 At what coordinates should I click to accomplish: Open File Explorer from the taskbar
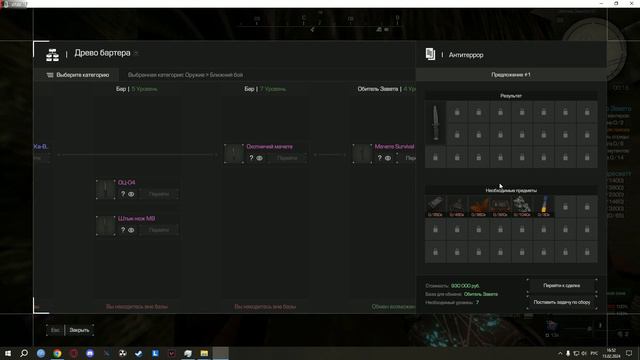(204, 353)
